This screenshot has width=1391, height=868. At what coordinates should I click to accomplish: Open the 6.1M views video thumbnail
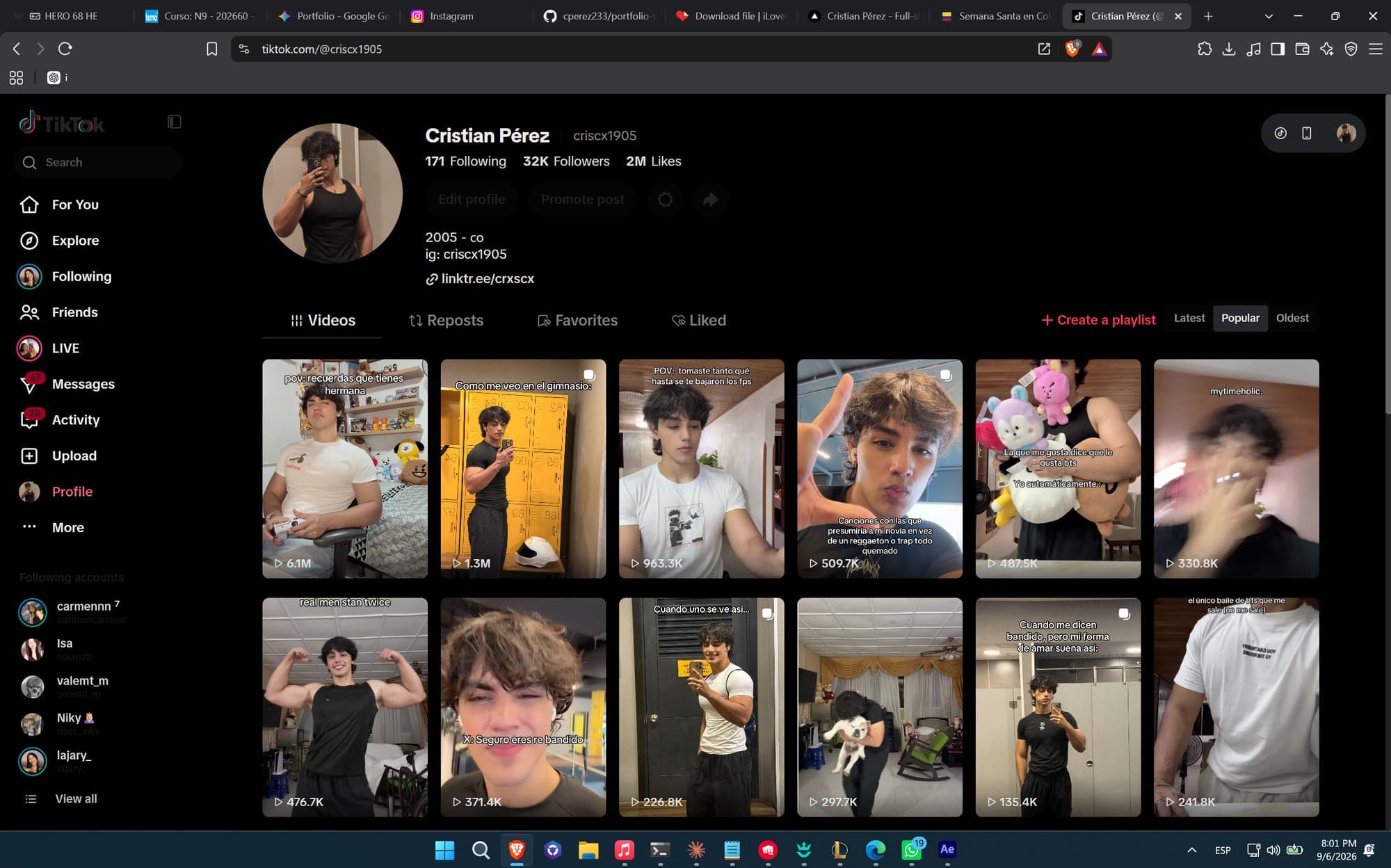coord(345,469)
